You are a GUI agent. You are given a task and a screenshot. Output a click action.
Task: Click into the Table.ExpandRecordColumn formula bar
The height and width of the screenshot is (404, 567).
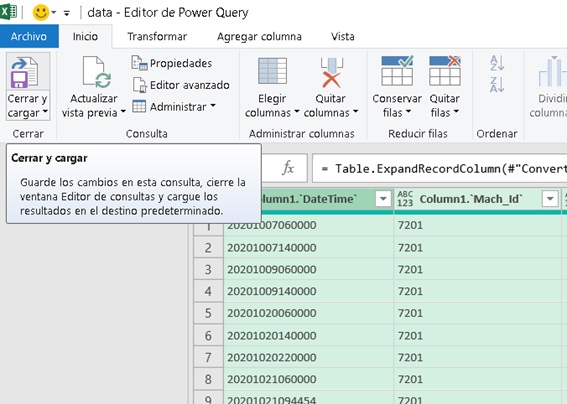(x=440, y=168)
